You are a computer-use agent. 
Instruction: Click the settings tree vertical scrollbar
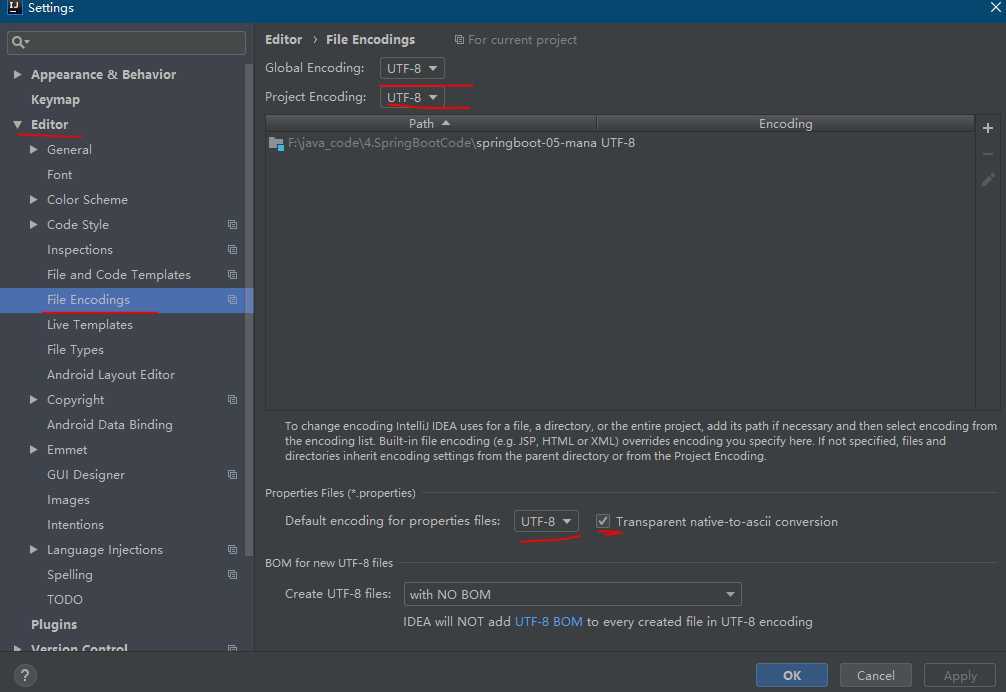click(x=249, y=308)
